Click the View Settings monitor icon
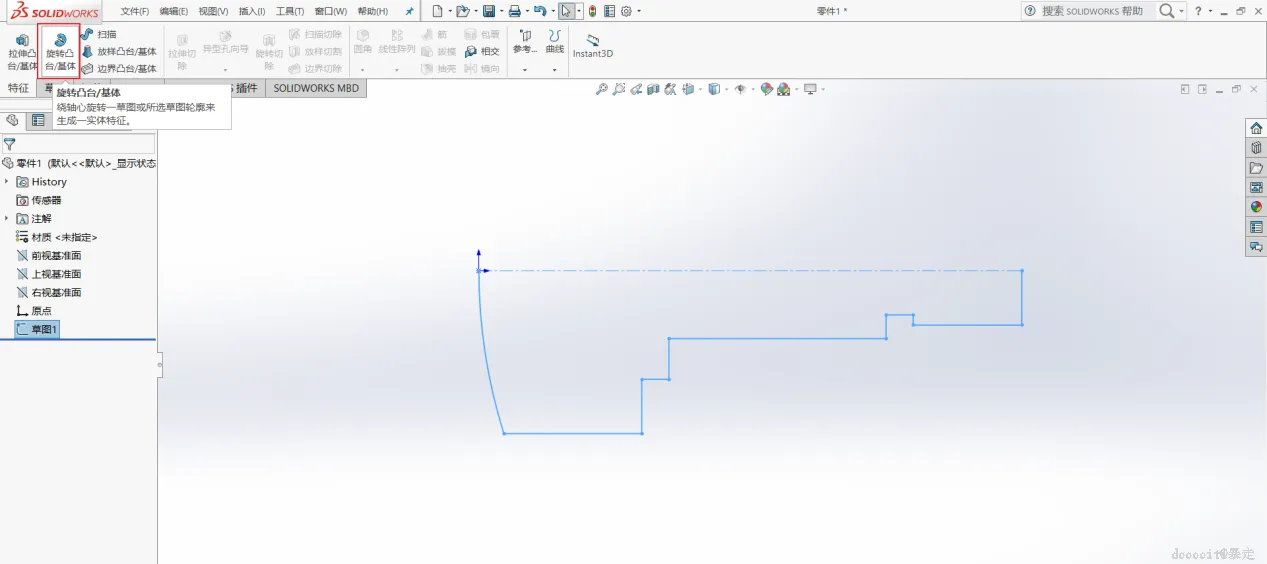Image resolution: width=1267 pixels, height=564 pixels. (x=810, y=89)
